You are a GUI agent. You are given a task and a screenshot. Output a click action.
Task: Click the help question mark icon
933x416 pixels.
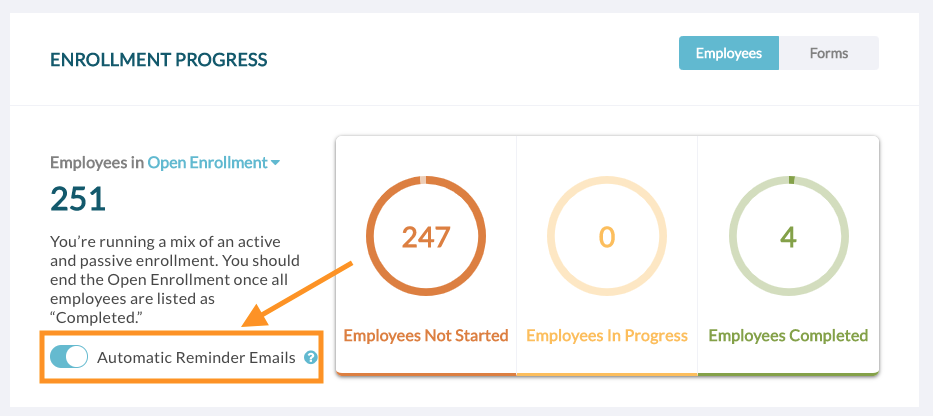311,358
